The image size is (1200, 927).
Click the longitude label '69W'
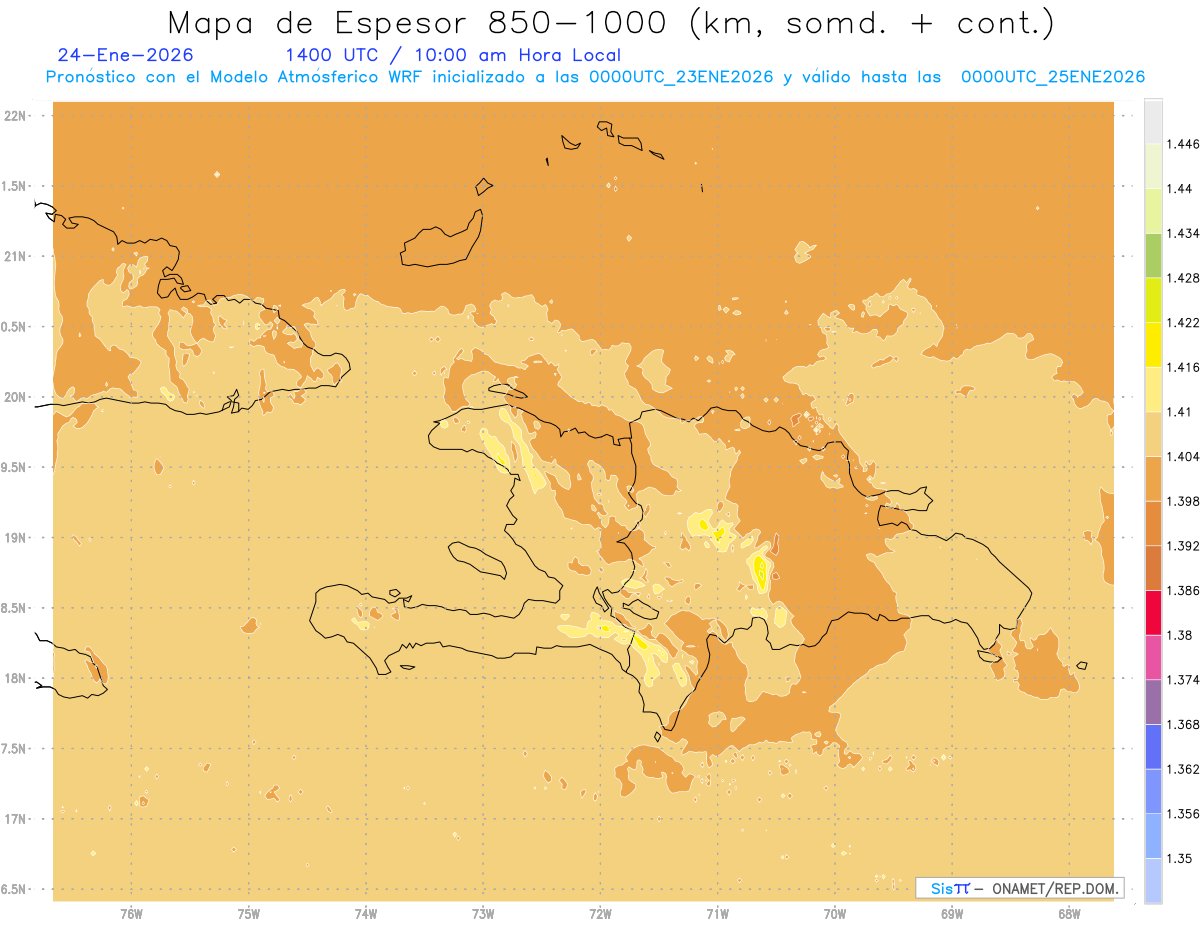(x=952, y=914)
